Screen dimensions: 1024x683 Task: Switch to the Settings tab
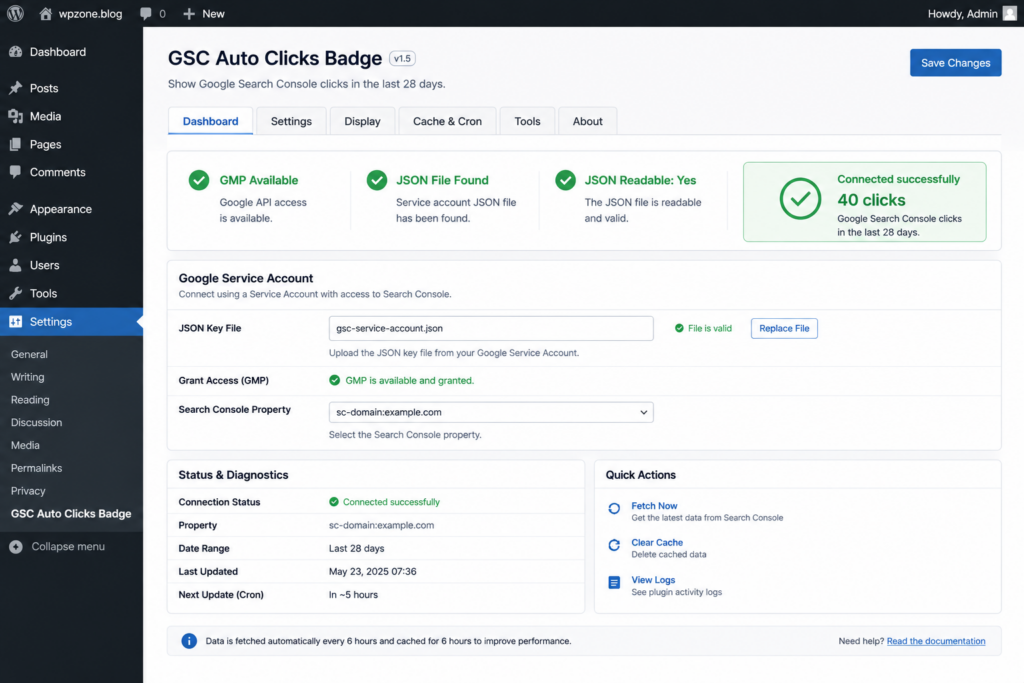tap(291, 121)
